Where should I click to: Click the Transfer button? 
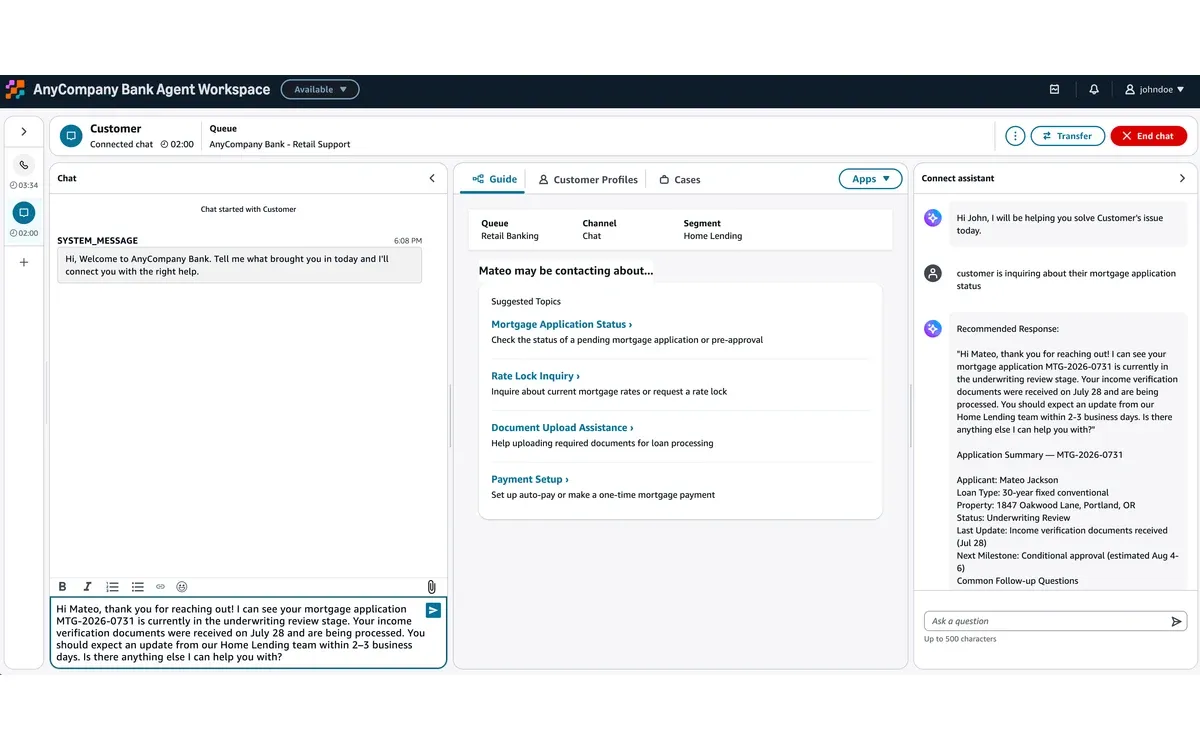tap(1067, 136)
